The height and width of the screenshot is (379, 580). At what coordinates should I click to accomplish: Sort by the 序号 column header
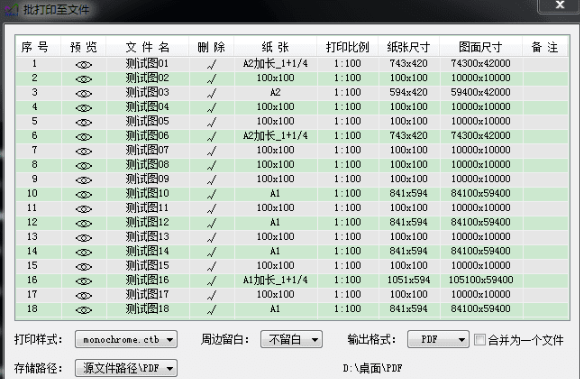coord(35,47)
